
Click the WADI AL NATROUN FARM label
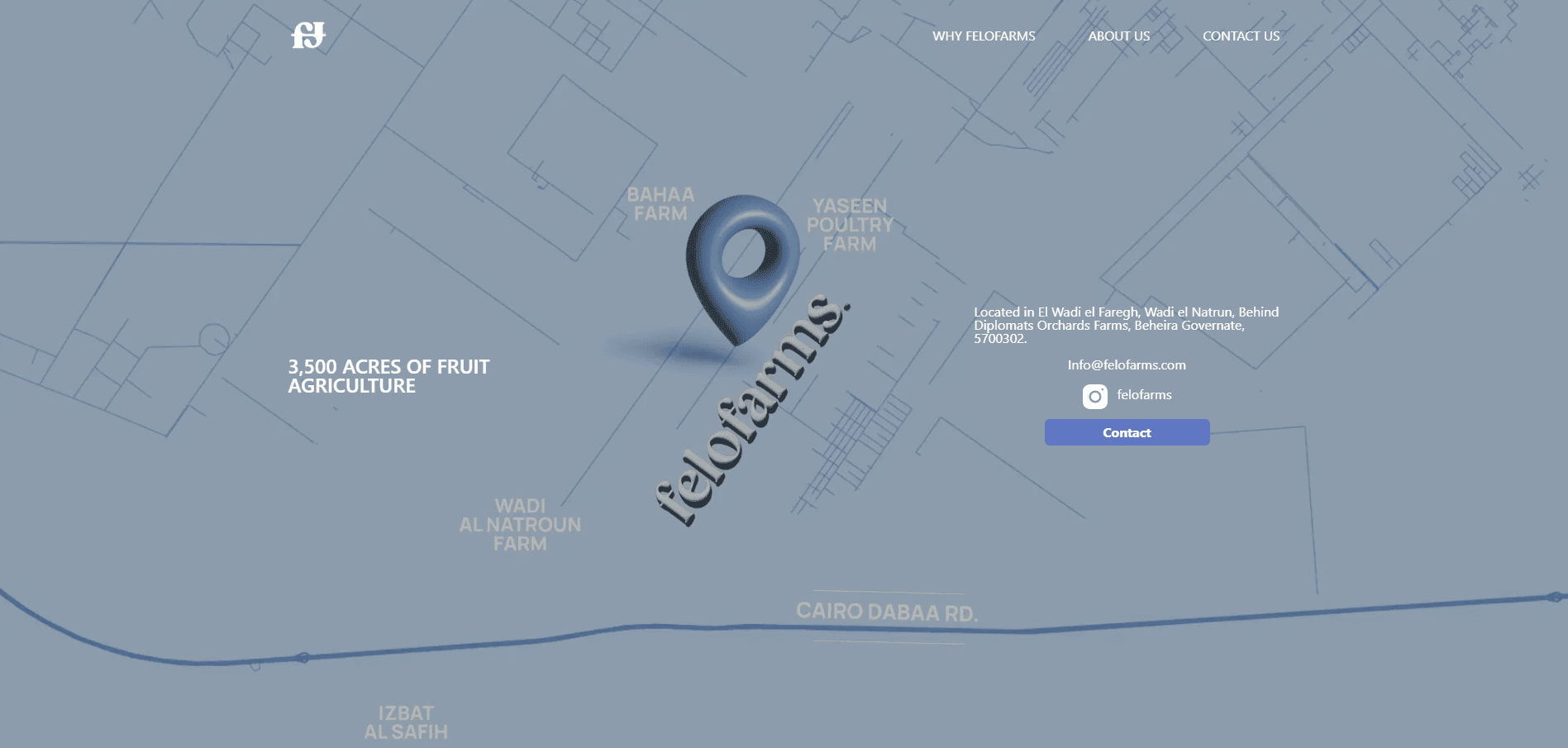point(520,525)
